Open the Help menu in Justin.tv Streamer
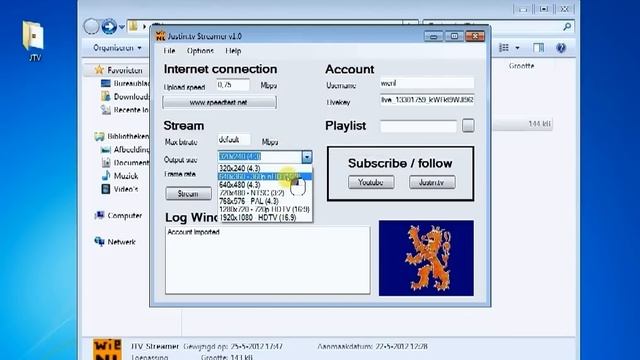The height and width of the screenshot is (360, 640). 233,51
